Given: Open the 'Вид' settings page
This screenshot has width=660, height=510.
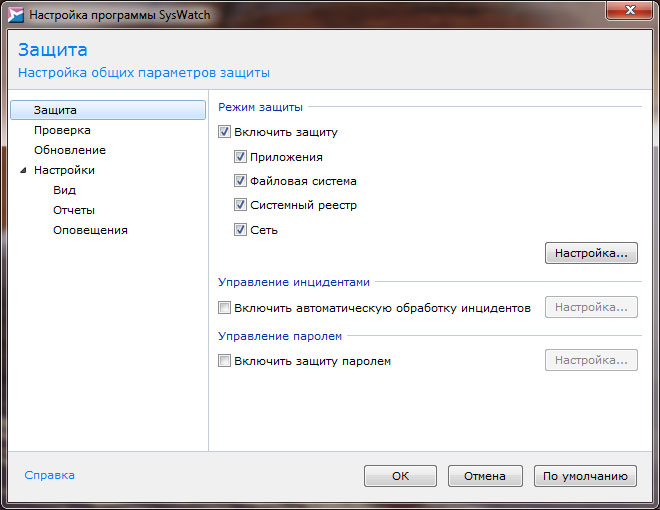Looking at the screenshot, I should [64, 190].
